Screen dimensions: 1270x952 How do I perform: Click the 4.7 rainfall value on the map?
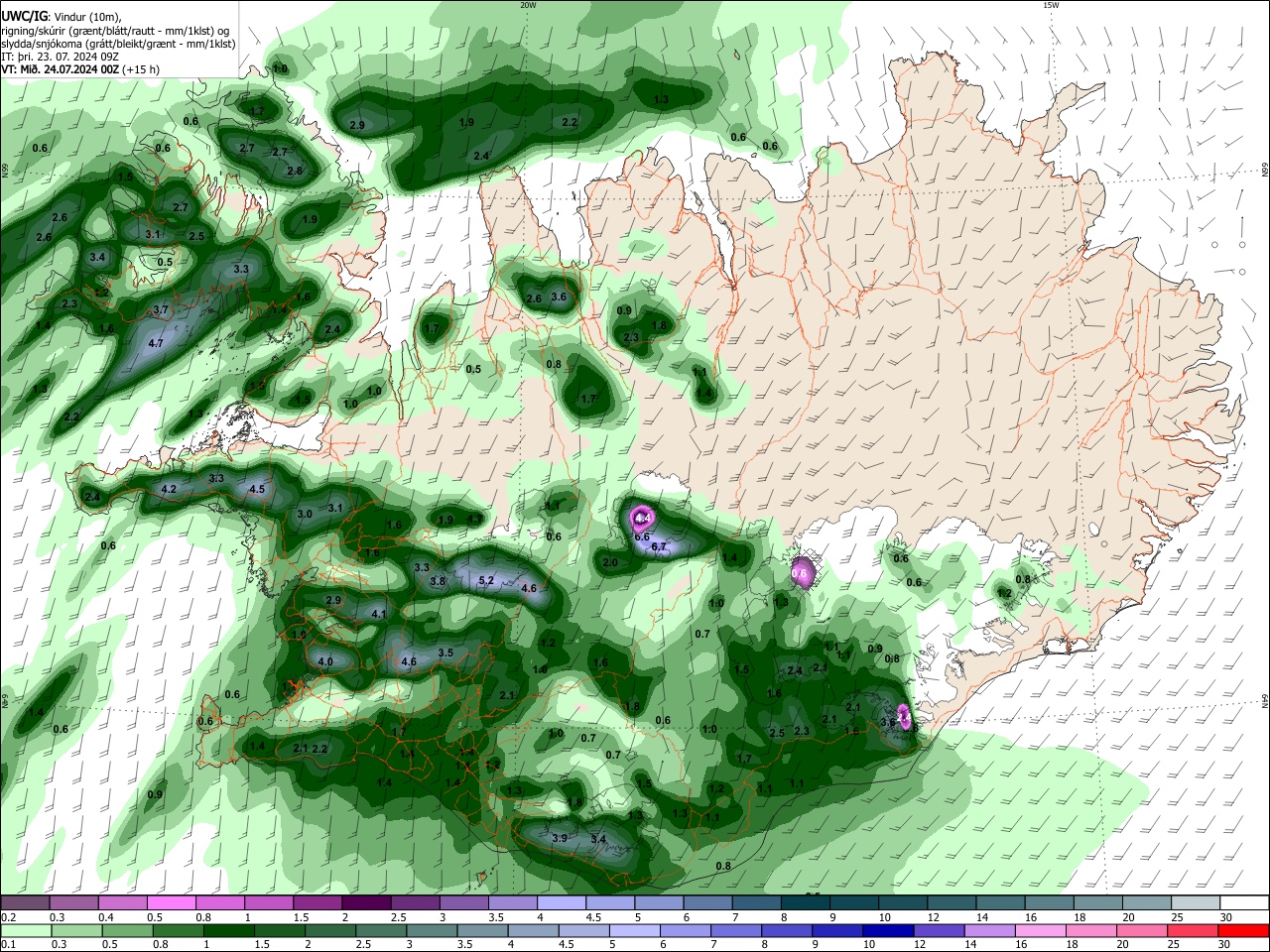point(155,343)
